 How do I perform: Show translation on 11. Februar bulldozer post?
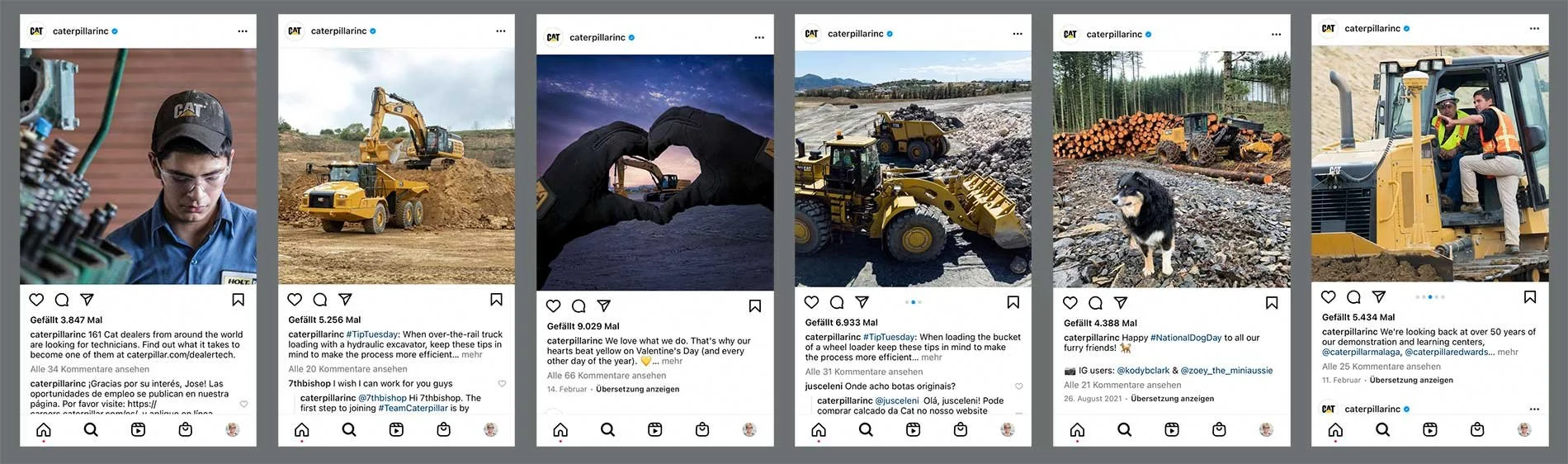1411,381
